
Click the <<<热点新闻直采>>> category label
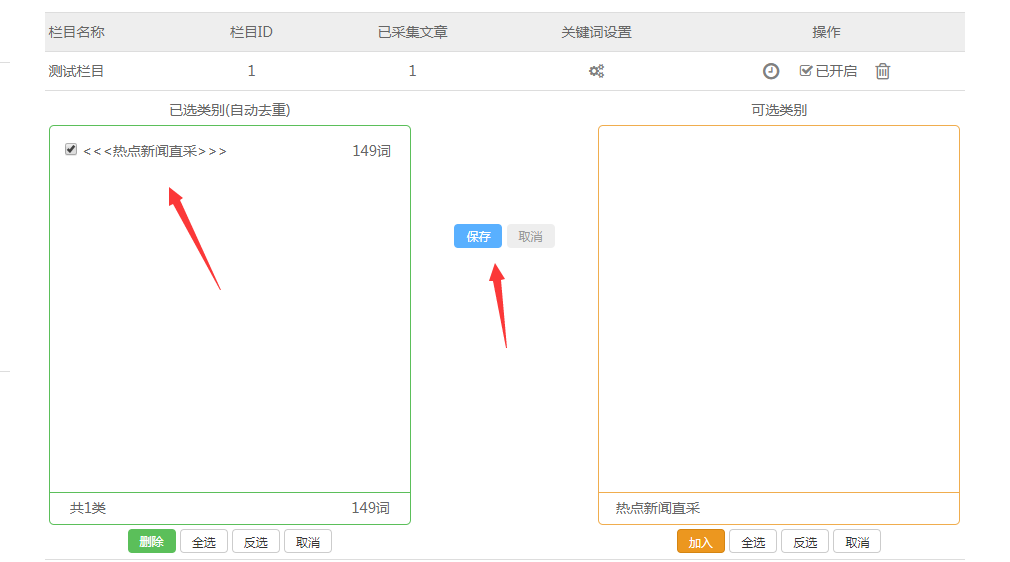(155, 151)
